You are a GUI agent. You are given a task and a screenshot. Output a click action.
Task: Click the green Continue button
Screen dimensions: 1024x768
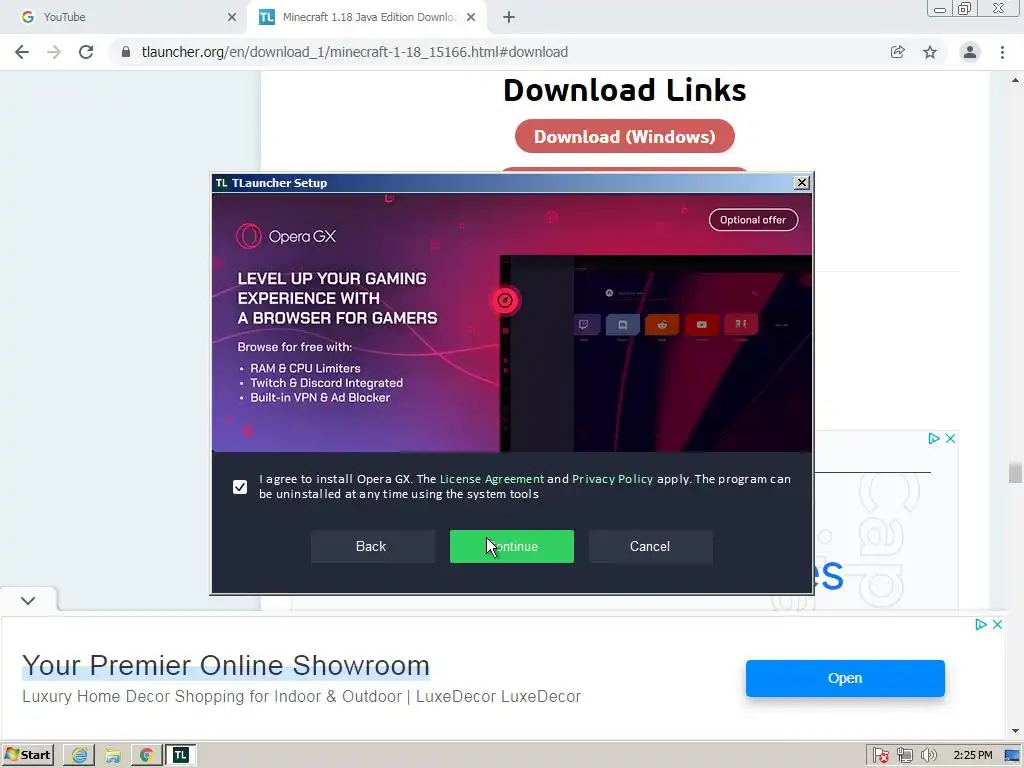511,546
